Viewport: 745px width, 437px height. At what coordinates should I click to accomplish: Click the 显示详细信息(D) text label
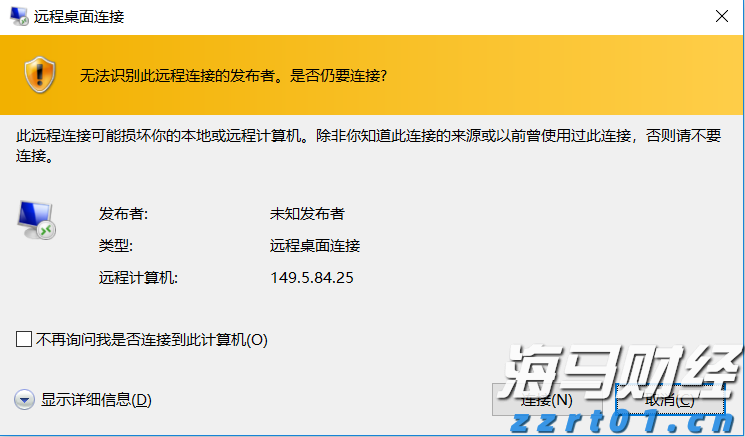coord(96,400)
